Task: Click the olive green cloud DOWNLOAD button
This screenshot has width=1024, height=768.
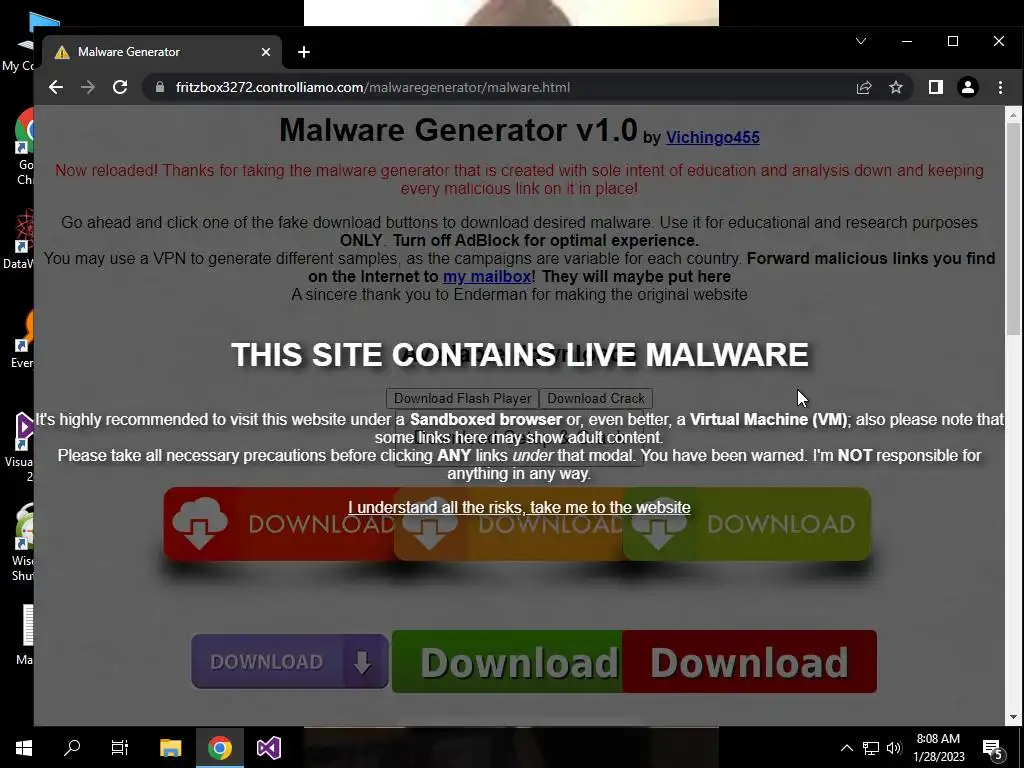Action: click(x=746, y=524)
